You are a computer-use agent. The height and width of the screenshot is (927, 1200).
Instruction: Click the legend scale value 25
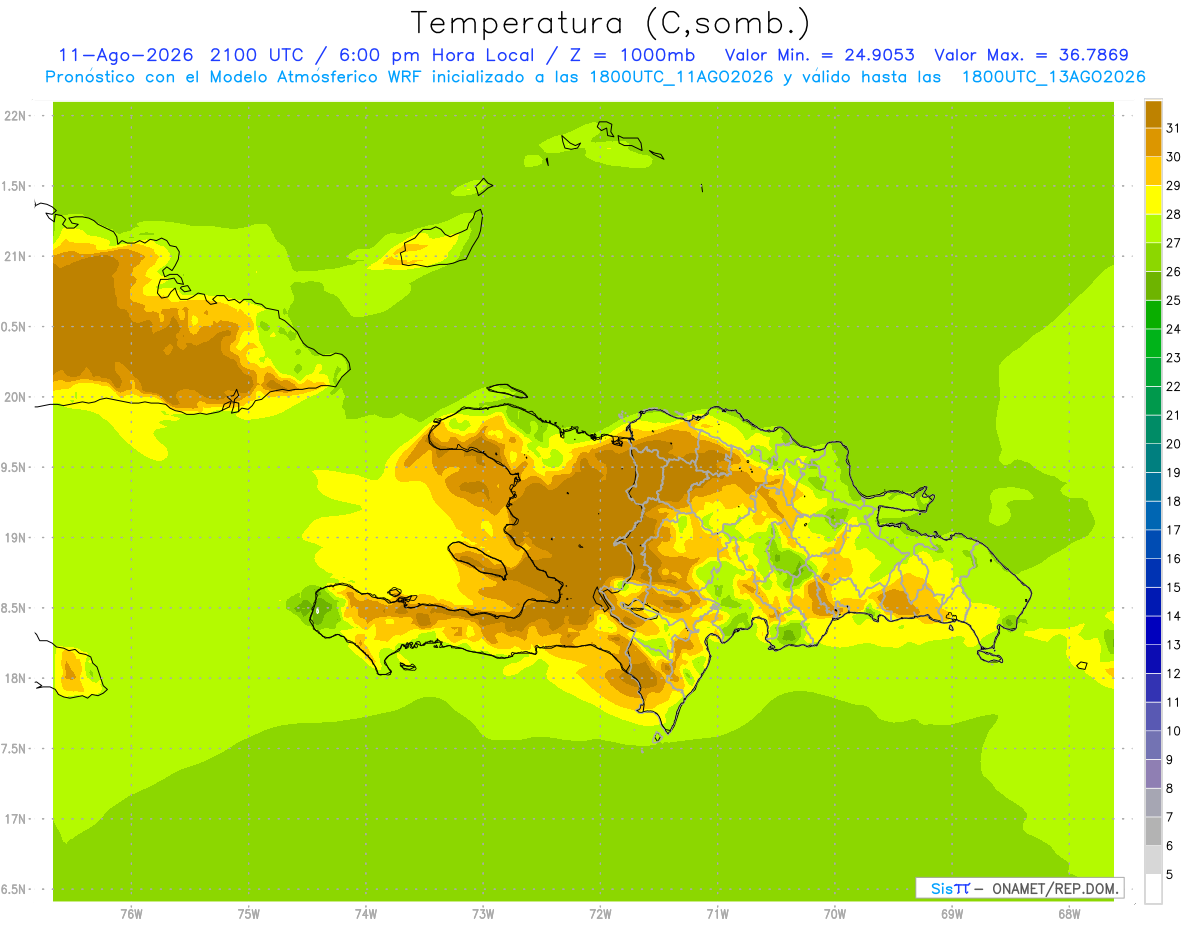point(1174,300)
